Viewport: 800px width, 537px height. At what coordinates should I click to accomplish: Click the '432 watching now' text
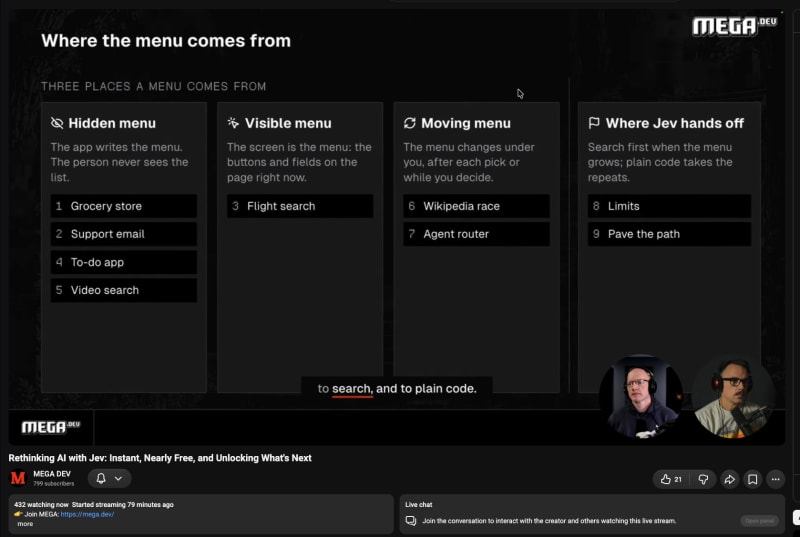point(41,504)
